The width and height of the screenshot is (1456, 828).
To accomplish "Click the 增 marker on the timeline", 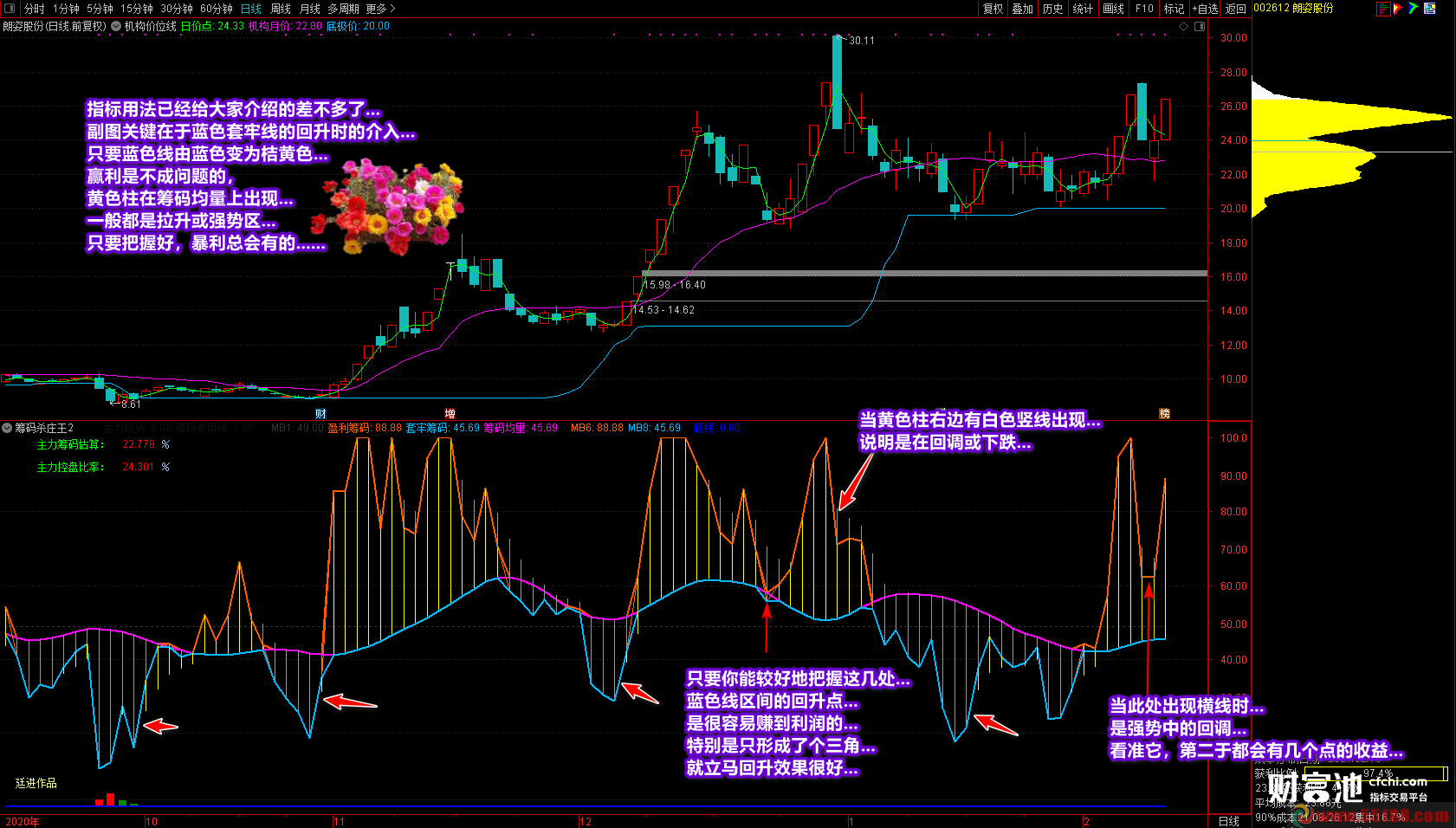I will click(450, 414).
